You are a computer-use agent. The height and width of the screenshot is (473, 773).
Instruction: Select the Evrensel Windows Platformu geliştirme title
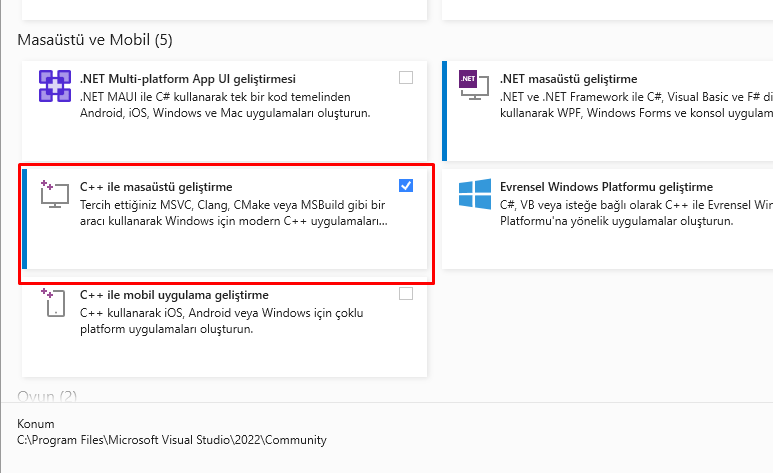pyautogui.click(x=606, y=187)
